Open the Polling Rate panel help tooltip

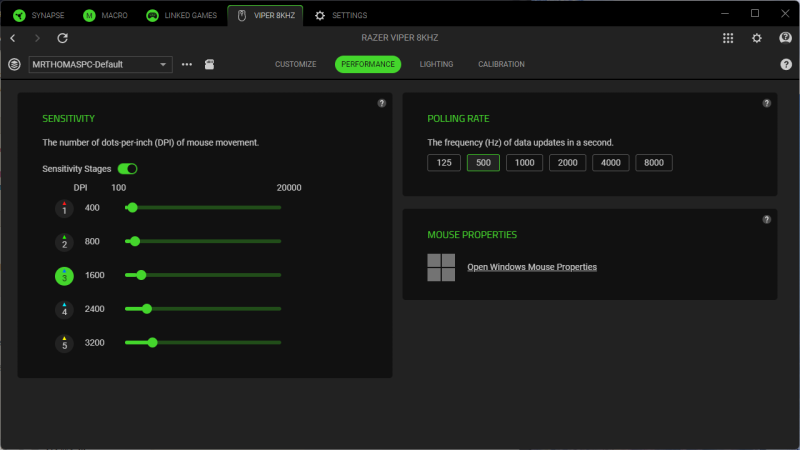(766, 103)
